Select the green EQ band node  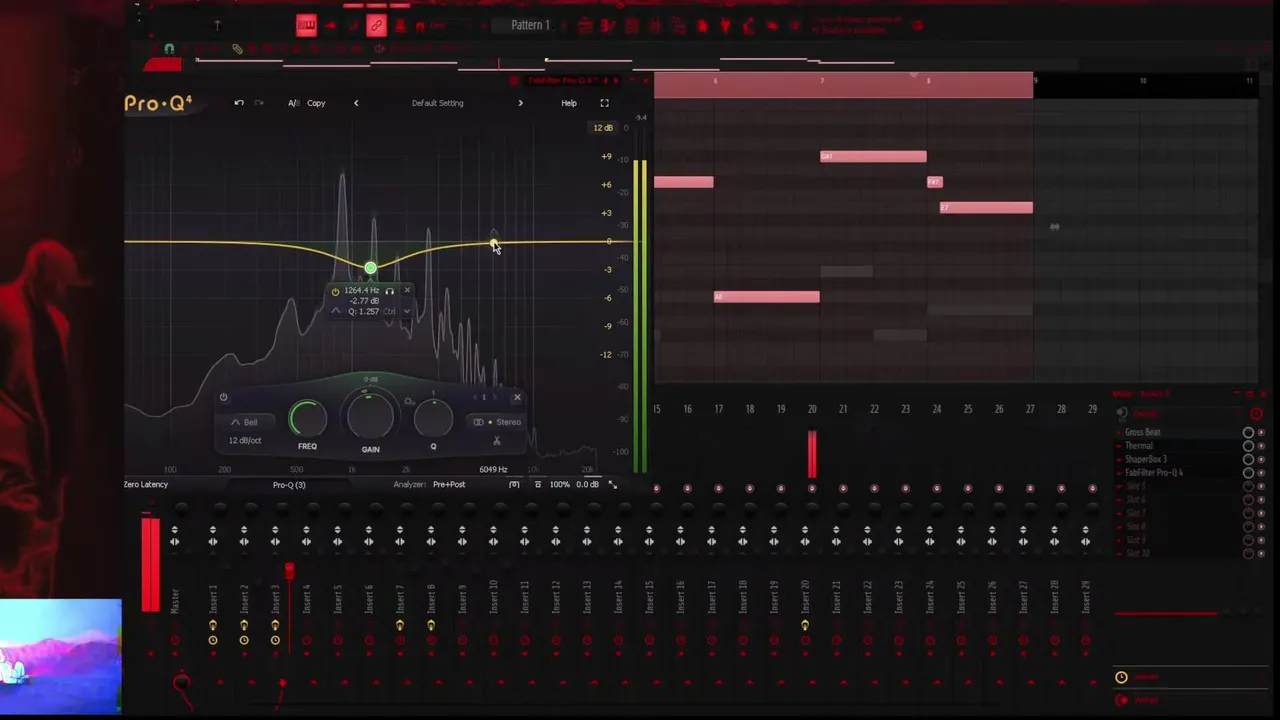370,268
